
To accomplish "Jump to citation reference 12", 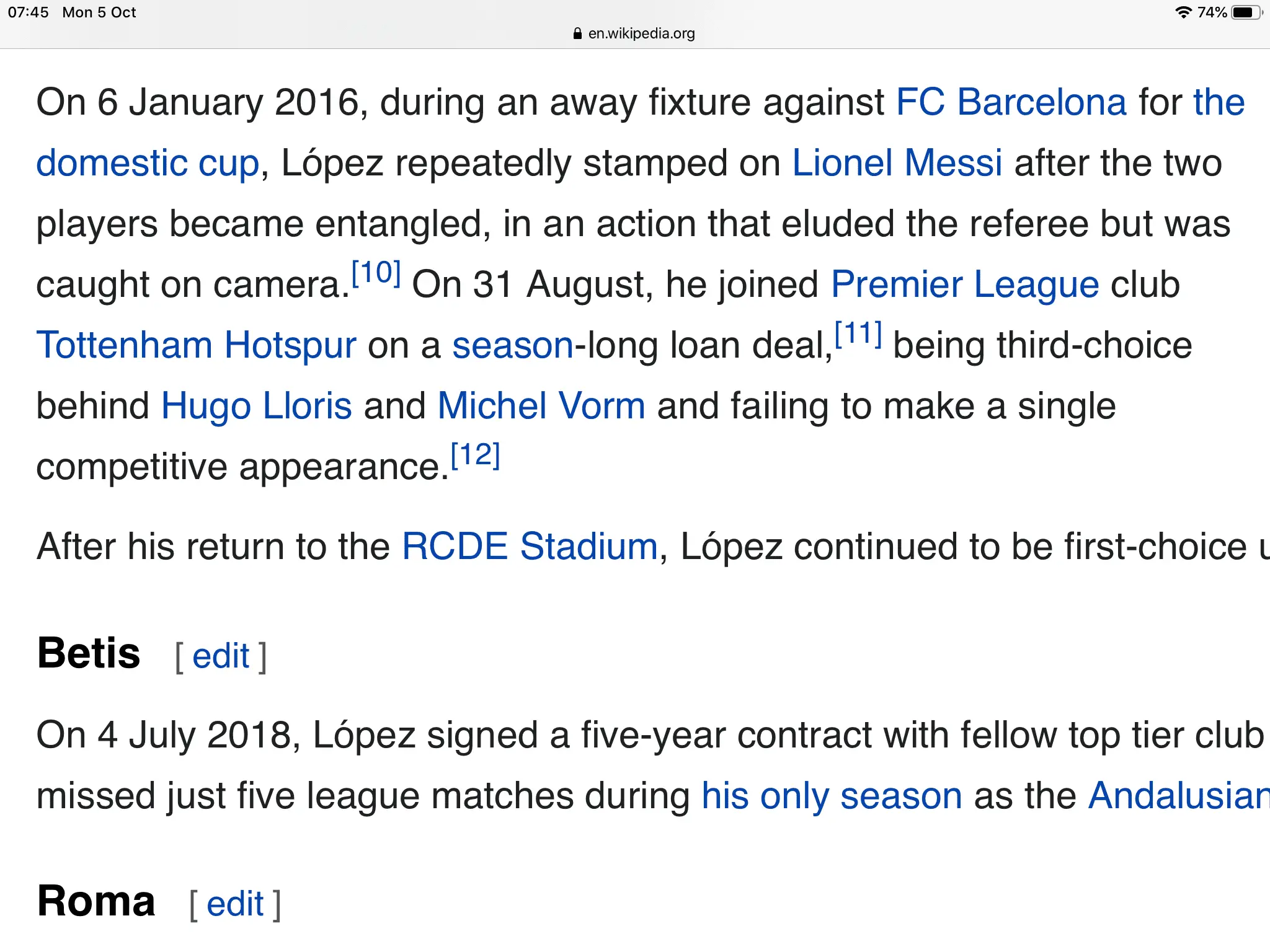I will tap(475, 455).
